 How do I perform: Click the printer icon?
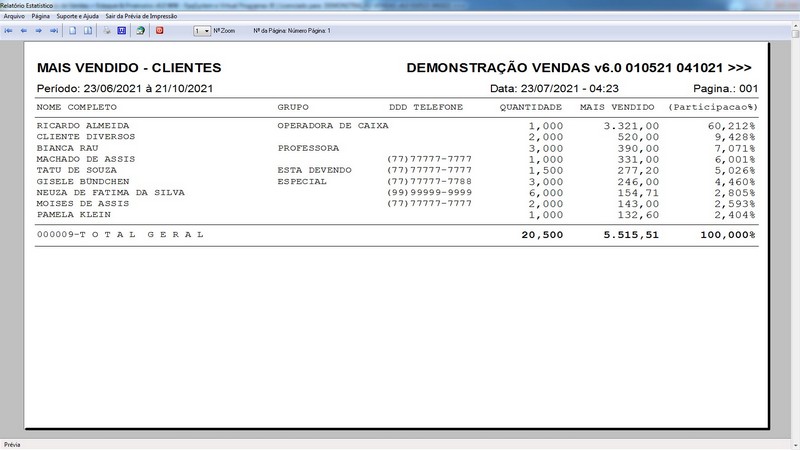[107, 31]
